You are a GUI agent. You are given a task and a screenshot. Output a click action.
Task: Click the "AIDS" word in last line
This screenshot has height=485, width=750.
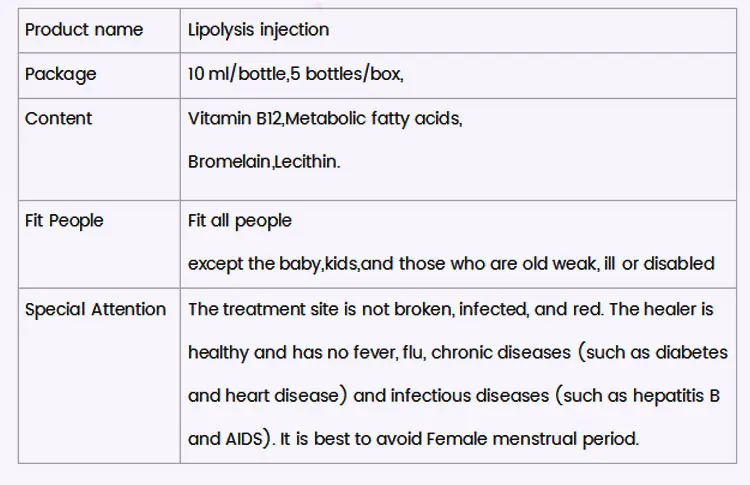tap(247, 439)
